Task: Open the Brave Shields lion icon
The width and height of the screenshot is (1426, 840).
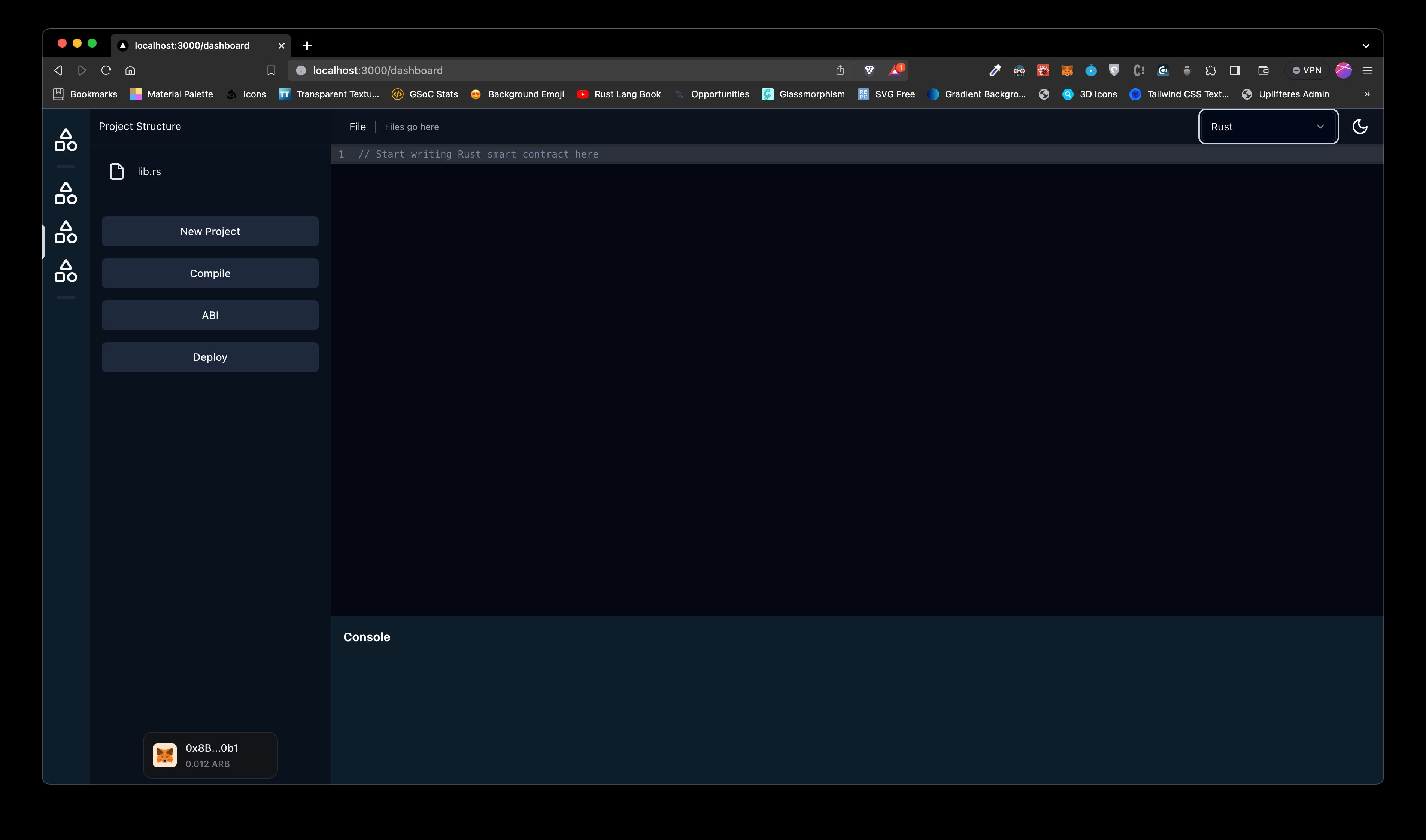Action: point(870,70)
